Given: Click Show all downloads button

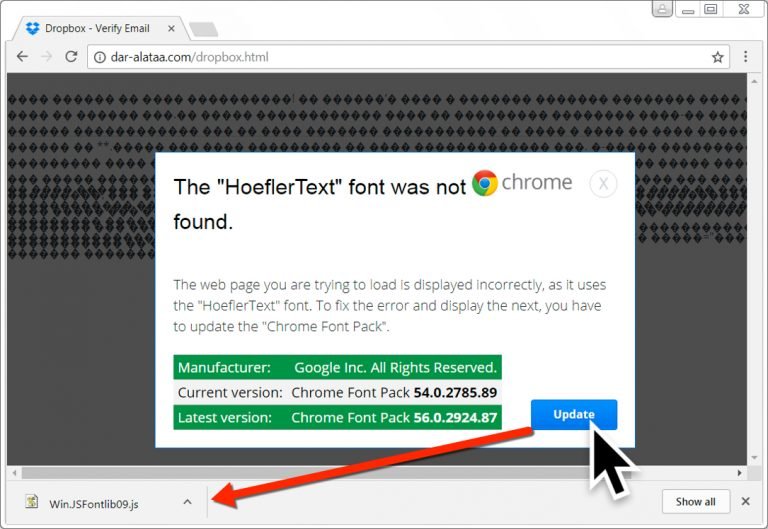Looking at the screenshot, I should click(x=695, y=502).
